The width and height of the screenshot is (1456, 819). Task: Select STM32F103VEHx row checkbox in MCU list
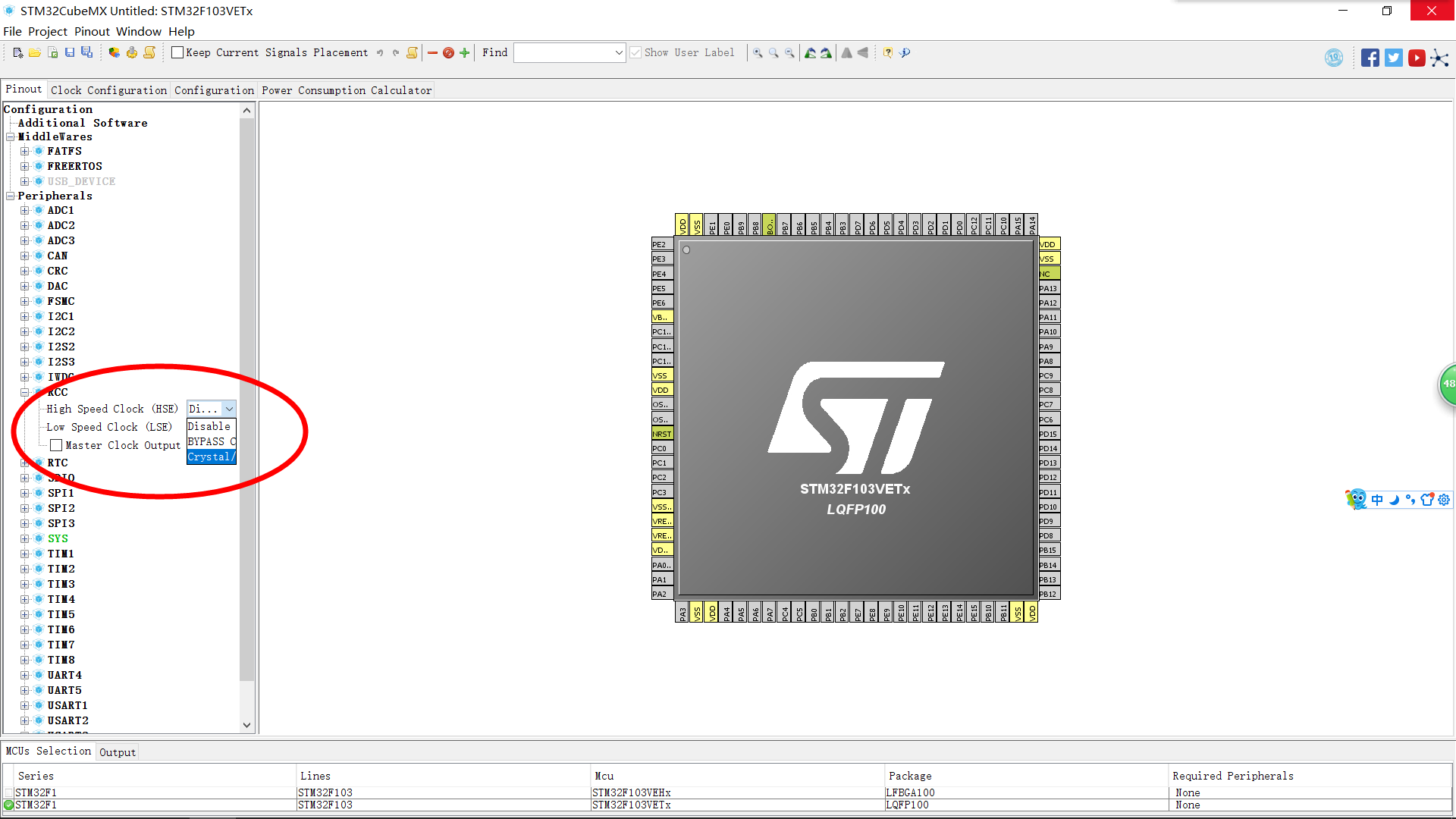[9, 793]
